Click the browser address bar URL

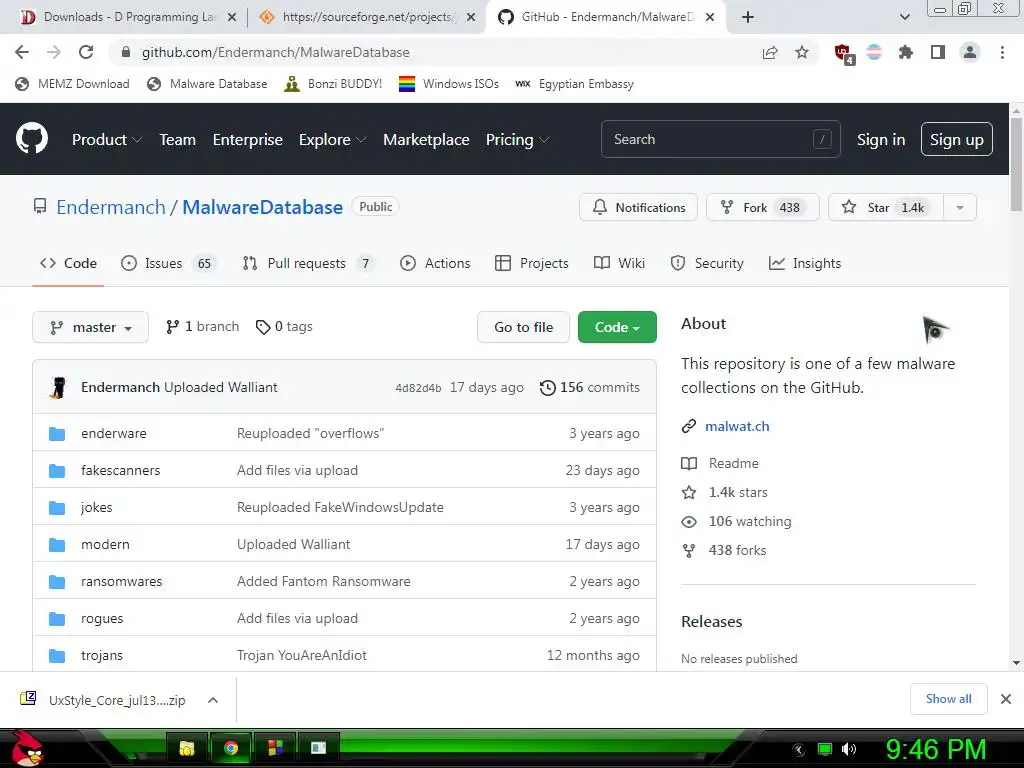click(276, 52)
